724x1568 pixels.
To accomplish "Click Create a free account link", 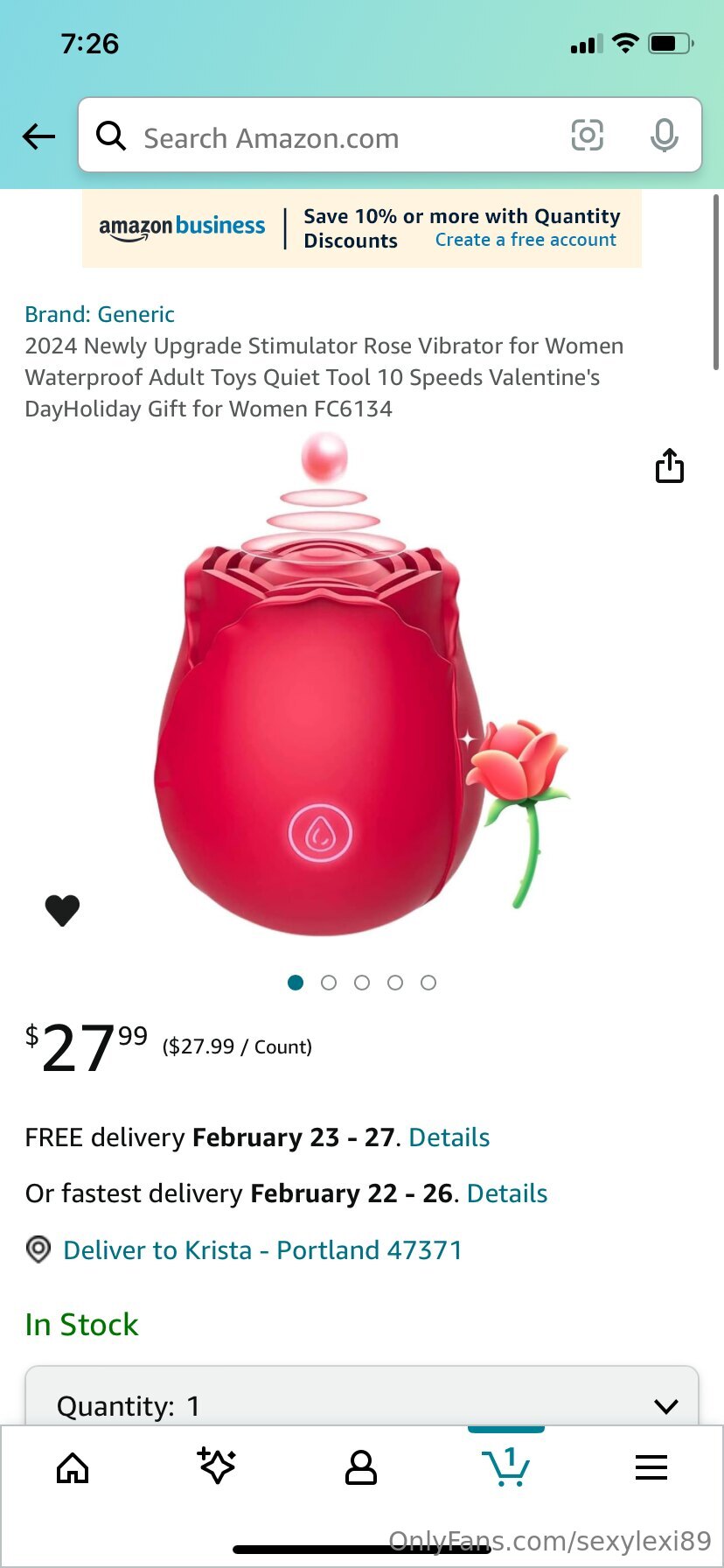I will tap(526, 240).
